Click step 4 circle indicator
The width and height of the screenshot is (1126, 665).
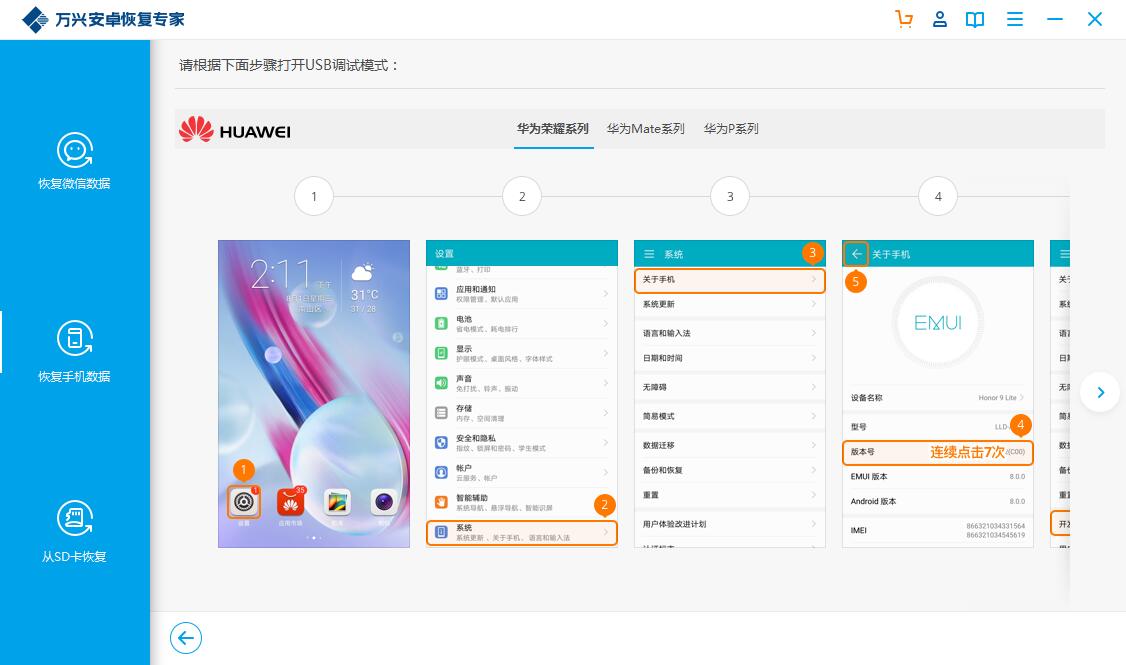coord(938,197)
